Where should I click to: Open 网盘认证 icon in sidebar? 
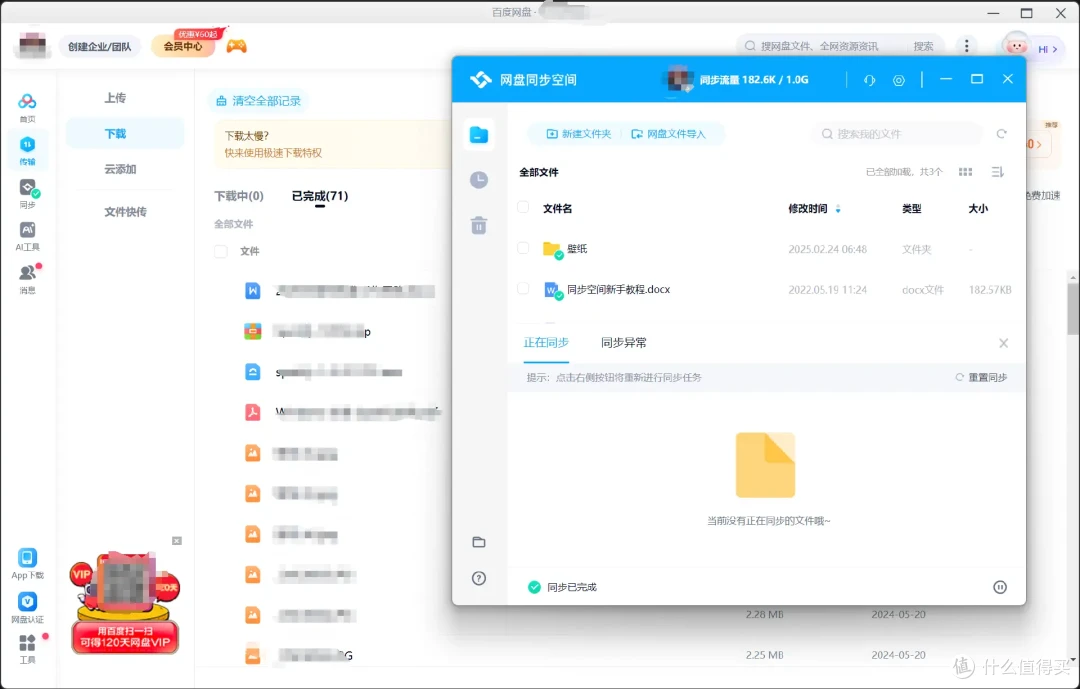click(28, 601)
